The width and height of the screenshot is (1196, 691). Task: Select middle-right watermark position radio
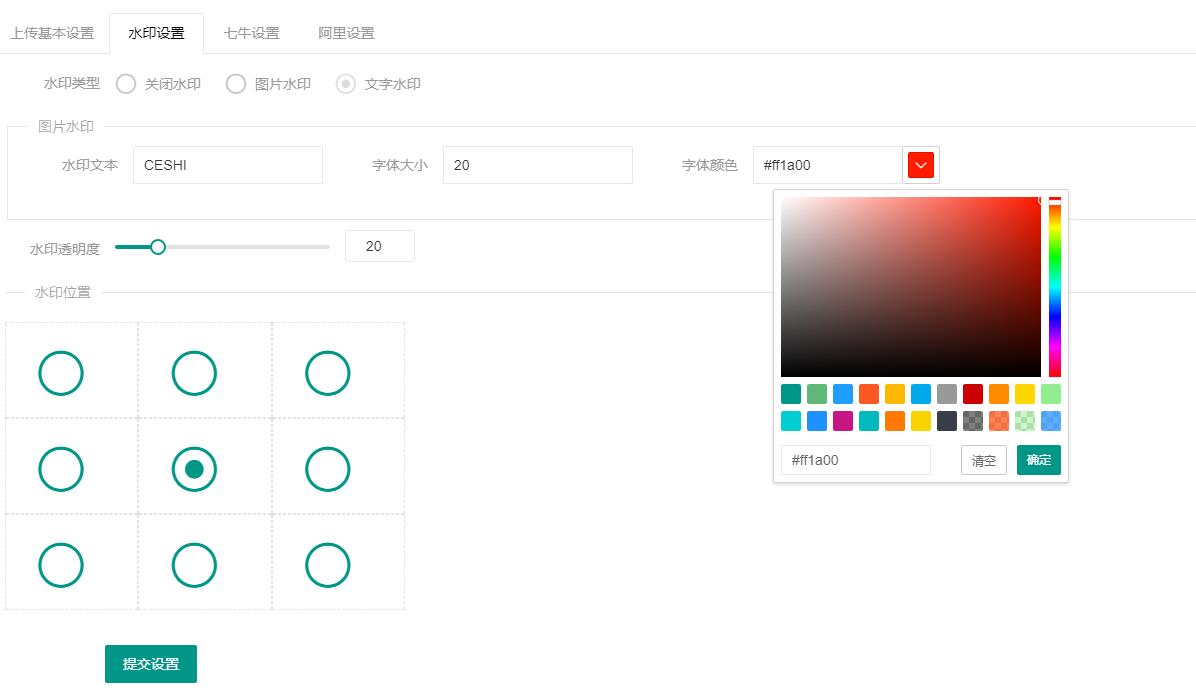[328, 469]
